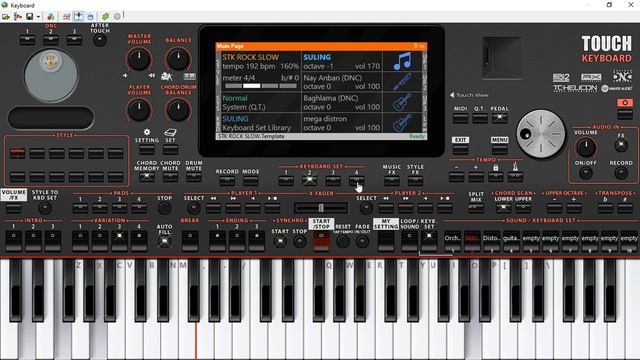This screenshot has height=360, width=640.
Task: Toggle the PEDAL button
Action: (x=499, y=118)
